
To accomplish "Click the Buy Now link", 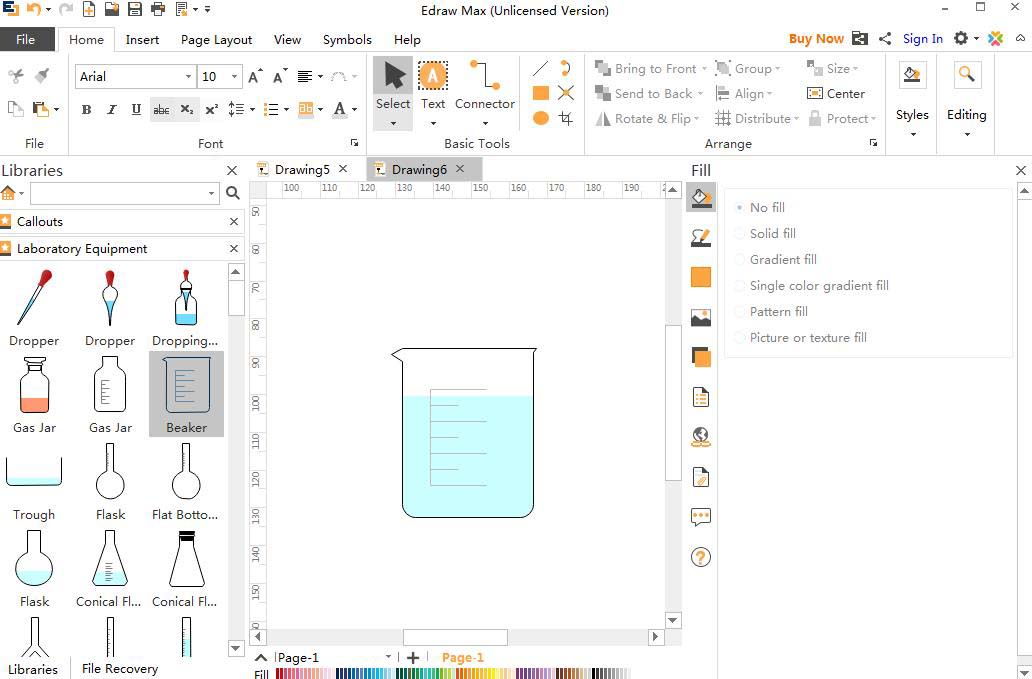I will click(815, 39).
